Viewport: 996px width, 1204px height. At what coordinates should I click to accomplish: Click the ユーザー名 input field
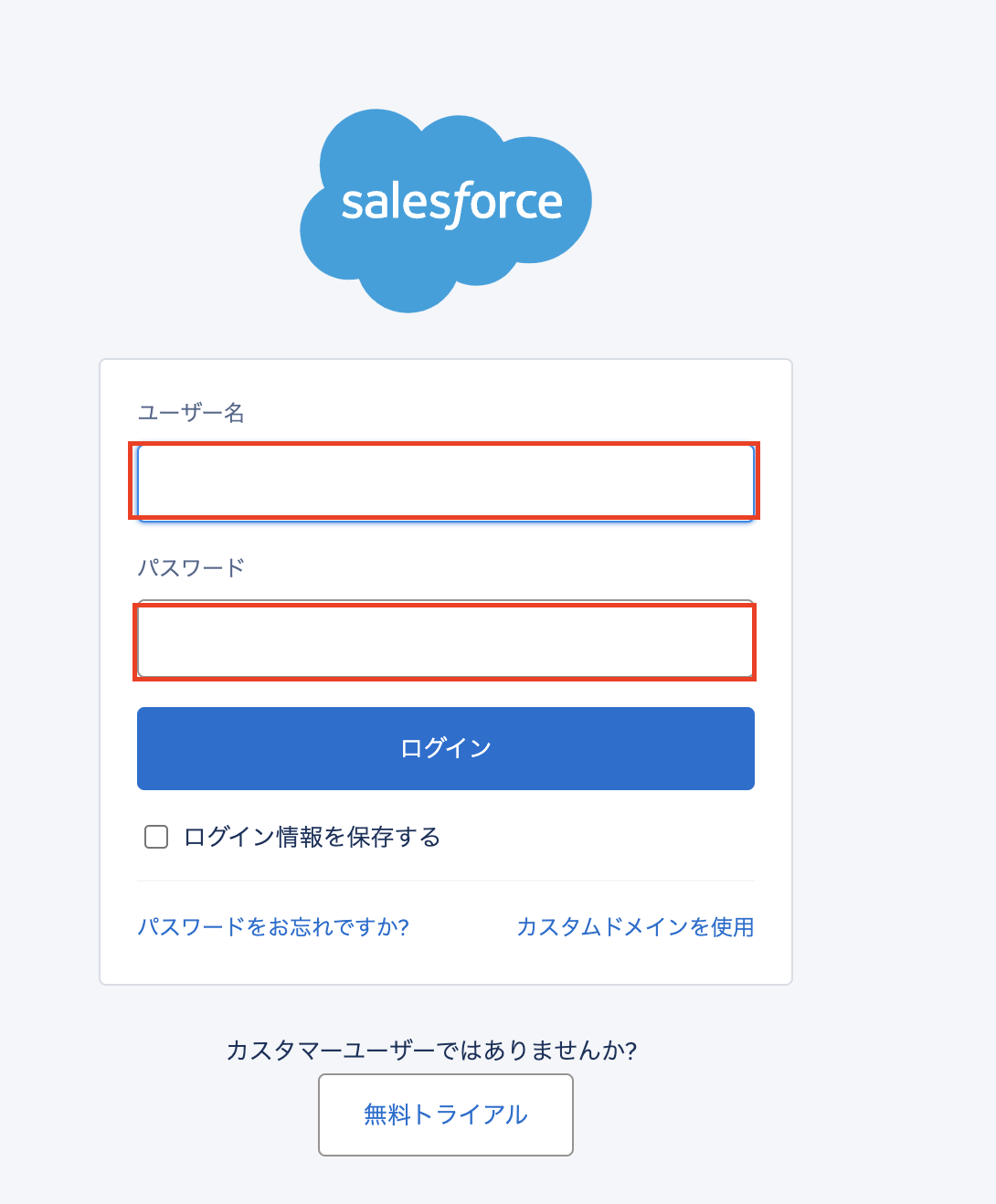coord(445,481)
